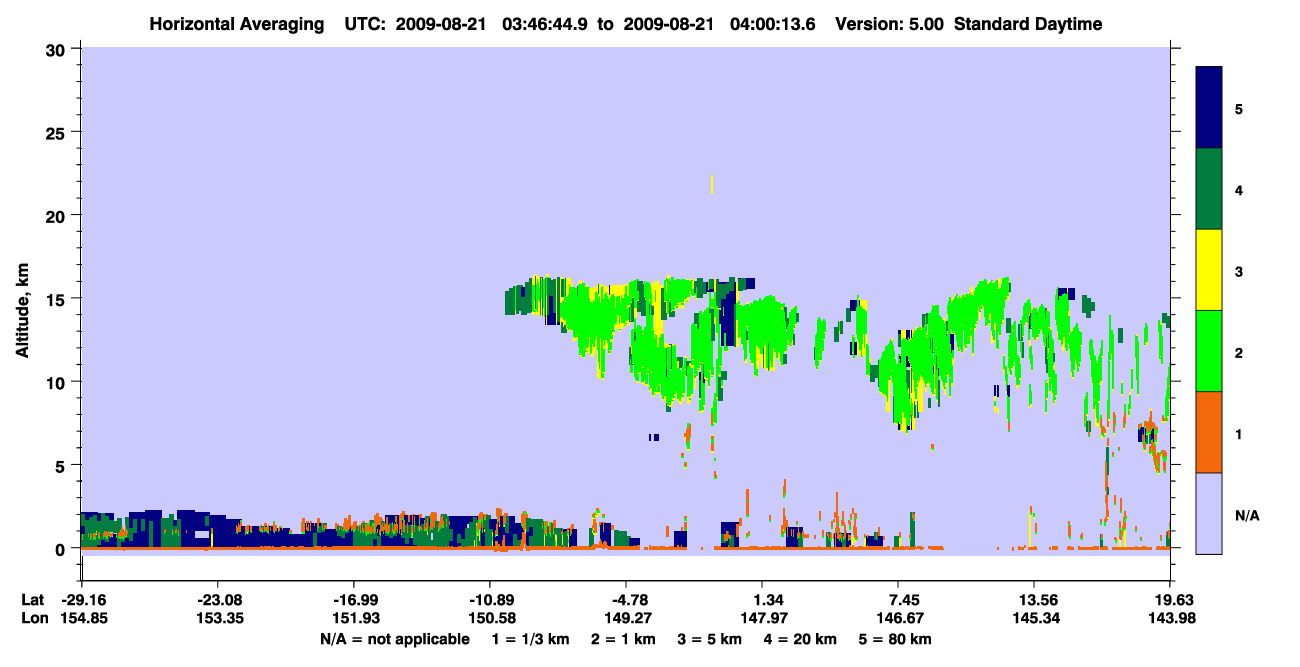Screen dimensions: 1300x667
Task: Click longitude value 147.97
Action: (762, 618)
